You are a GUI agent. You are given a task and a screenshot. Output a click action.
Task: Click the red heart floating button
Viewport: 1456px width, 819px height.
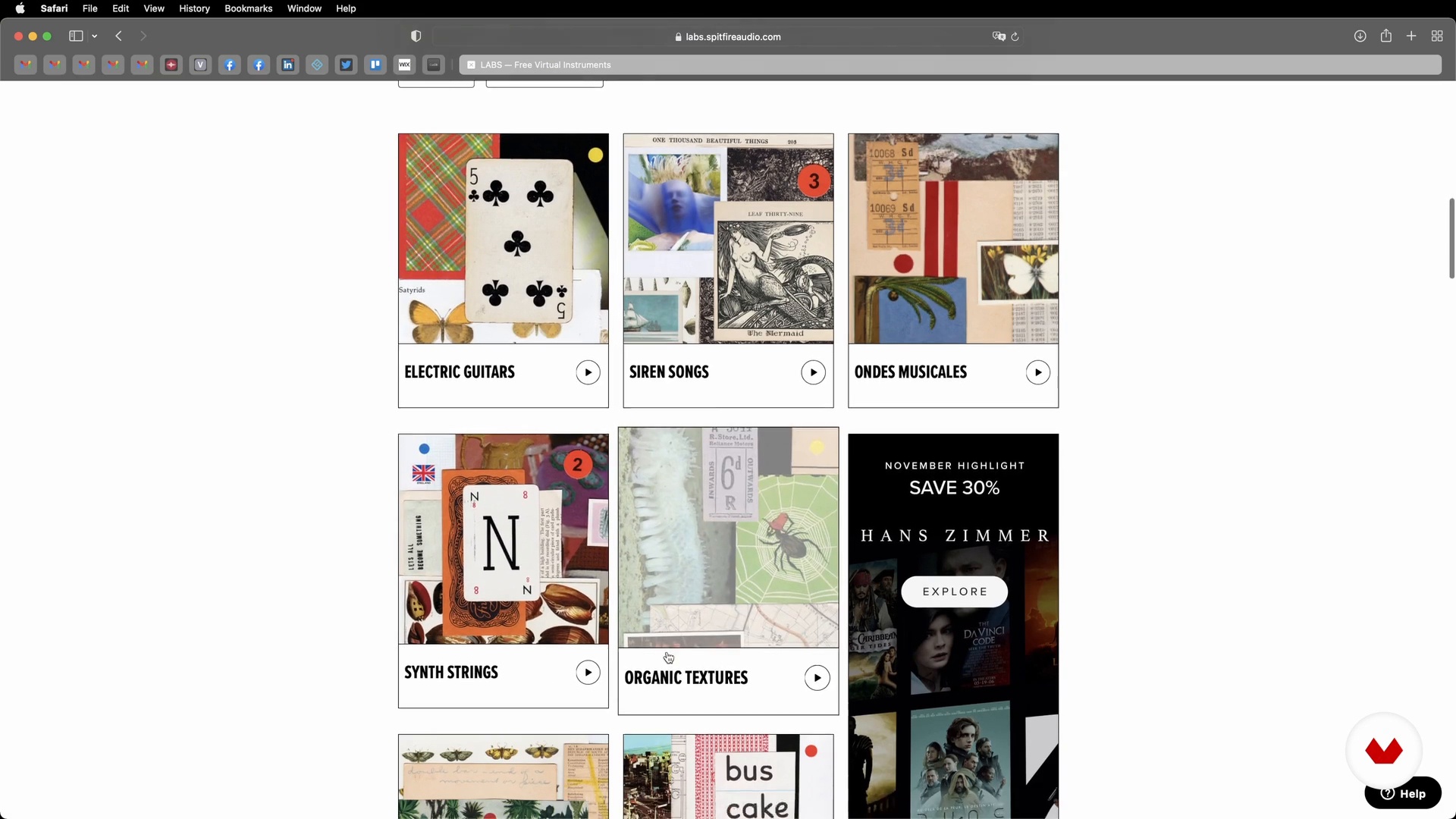pos(1384,751)
